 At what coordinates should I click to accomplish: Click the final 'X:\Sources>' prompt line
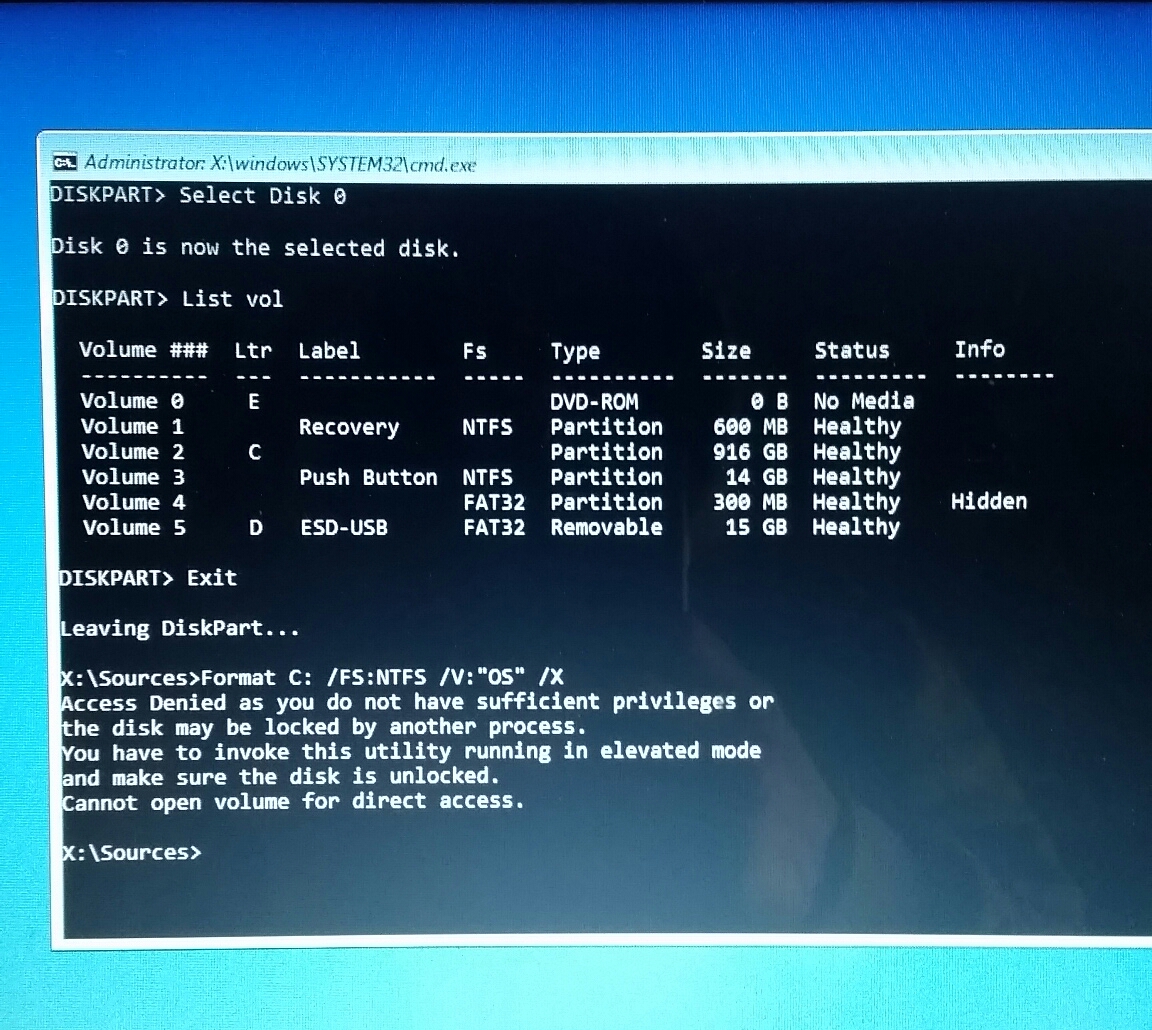132,852
